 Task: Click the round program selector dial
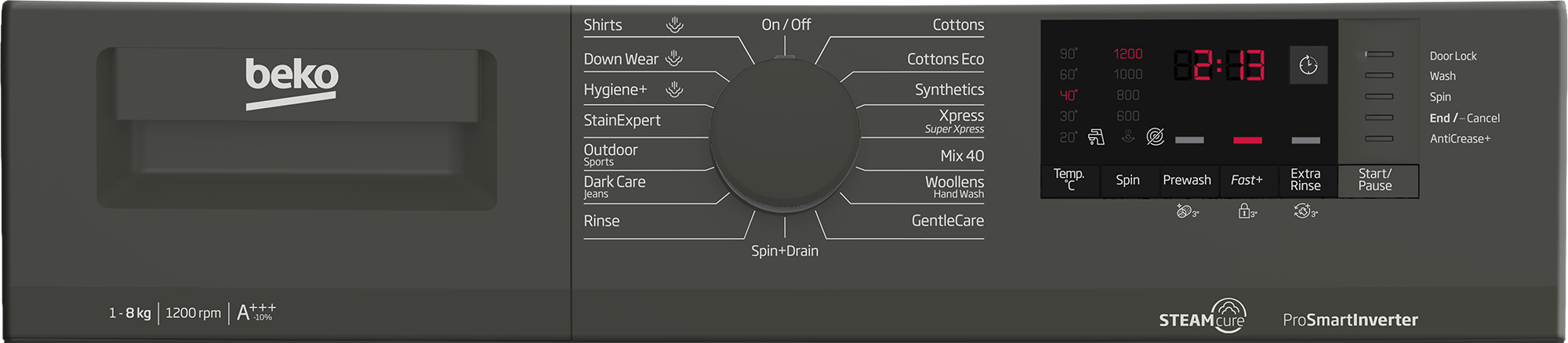[785, 133]
